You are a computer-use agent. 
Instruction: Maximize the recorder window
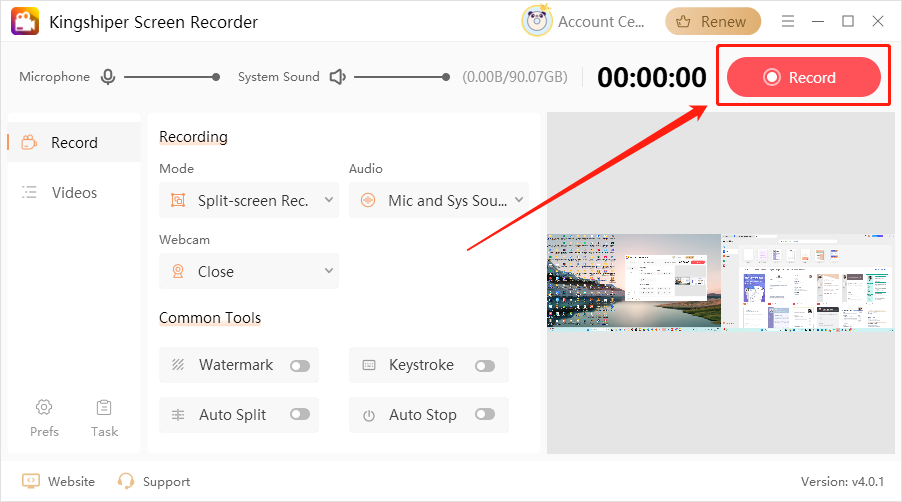pos(848,21)
